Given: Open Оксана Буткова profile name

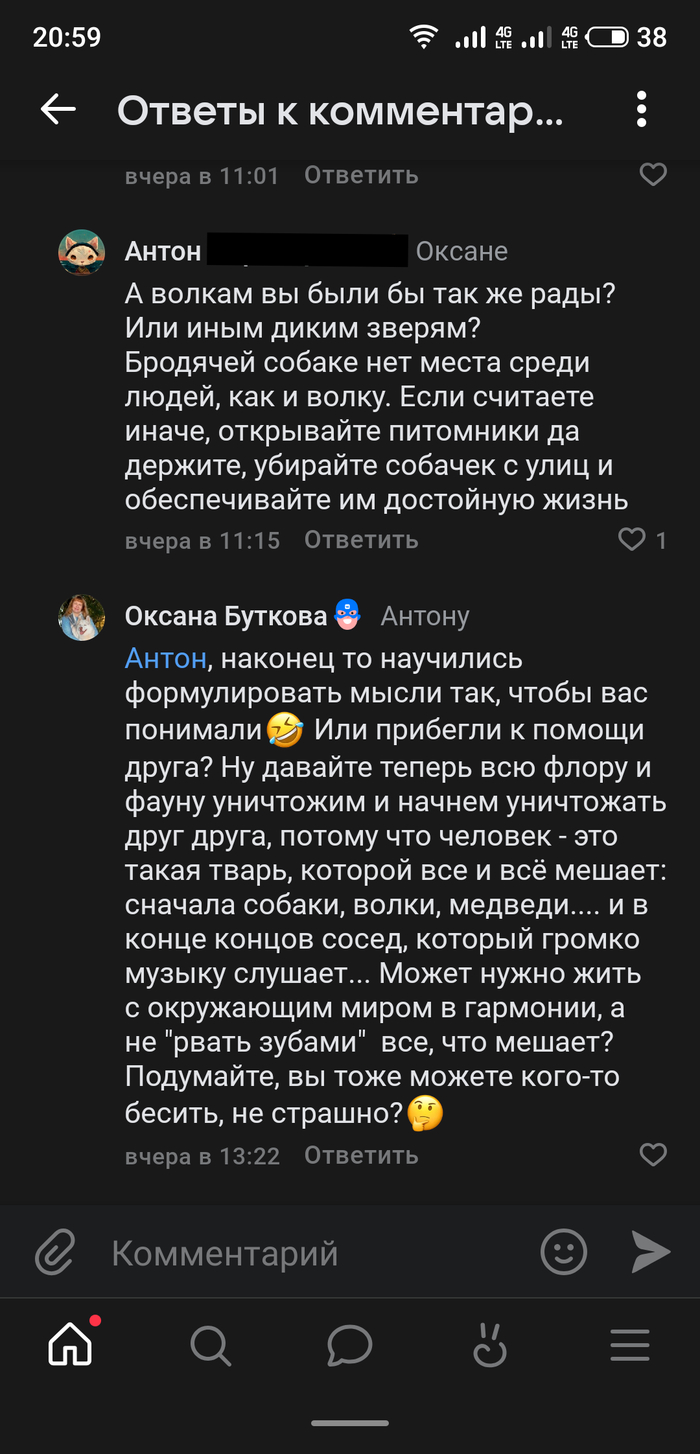Looking at the screenshot, I should pyautogui.click(x=225, y=616).
